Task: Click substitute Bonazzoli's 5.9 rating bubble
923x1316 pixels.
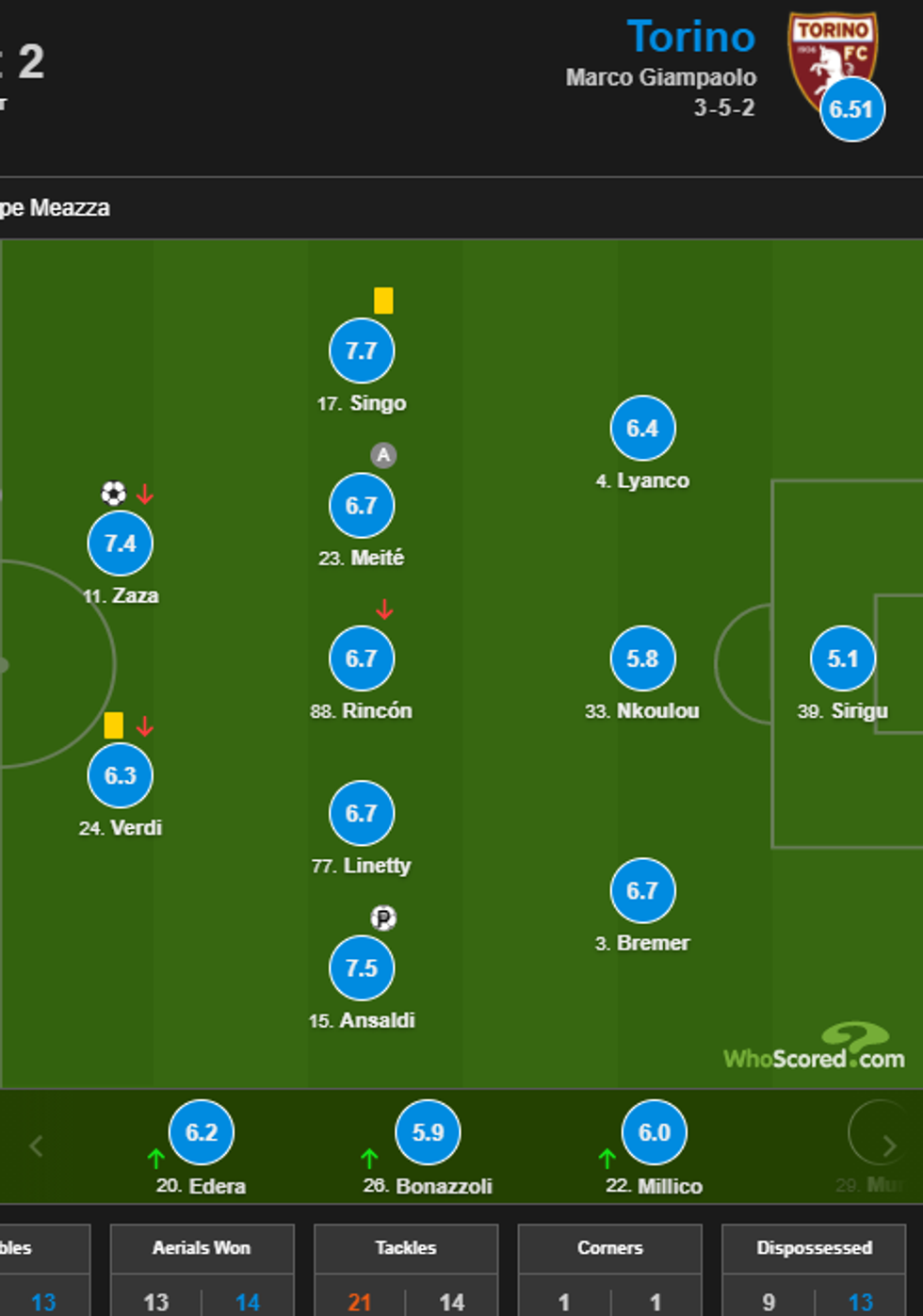Action: [x=429, y=1132]
